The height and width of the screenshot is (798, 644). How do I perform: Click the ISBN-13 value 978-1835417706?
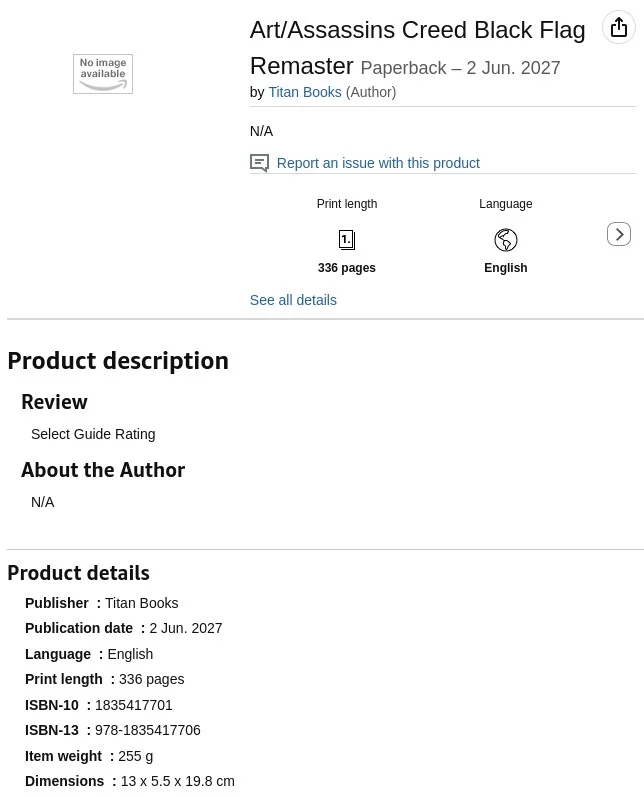(x=148, y=730)
